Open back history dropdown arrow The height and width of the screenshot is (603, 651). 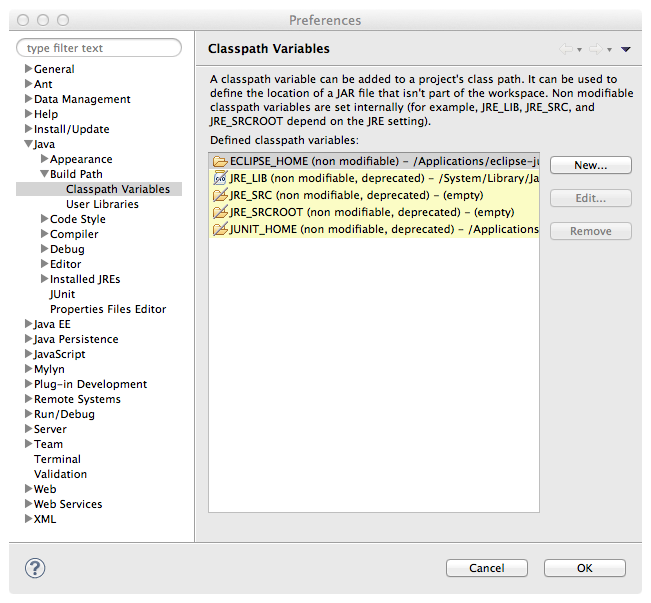click(579, 50)
